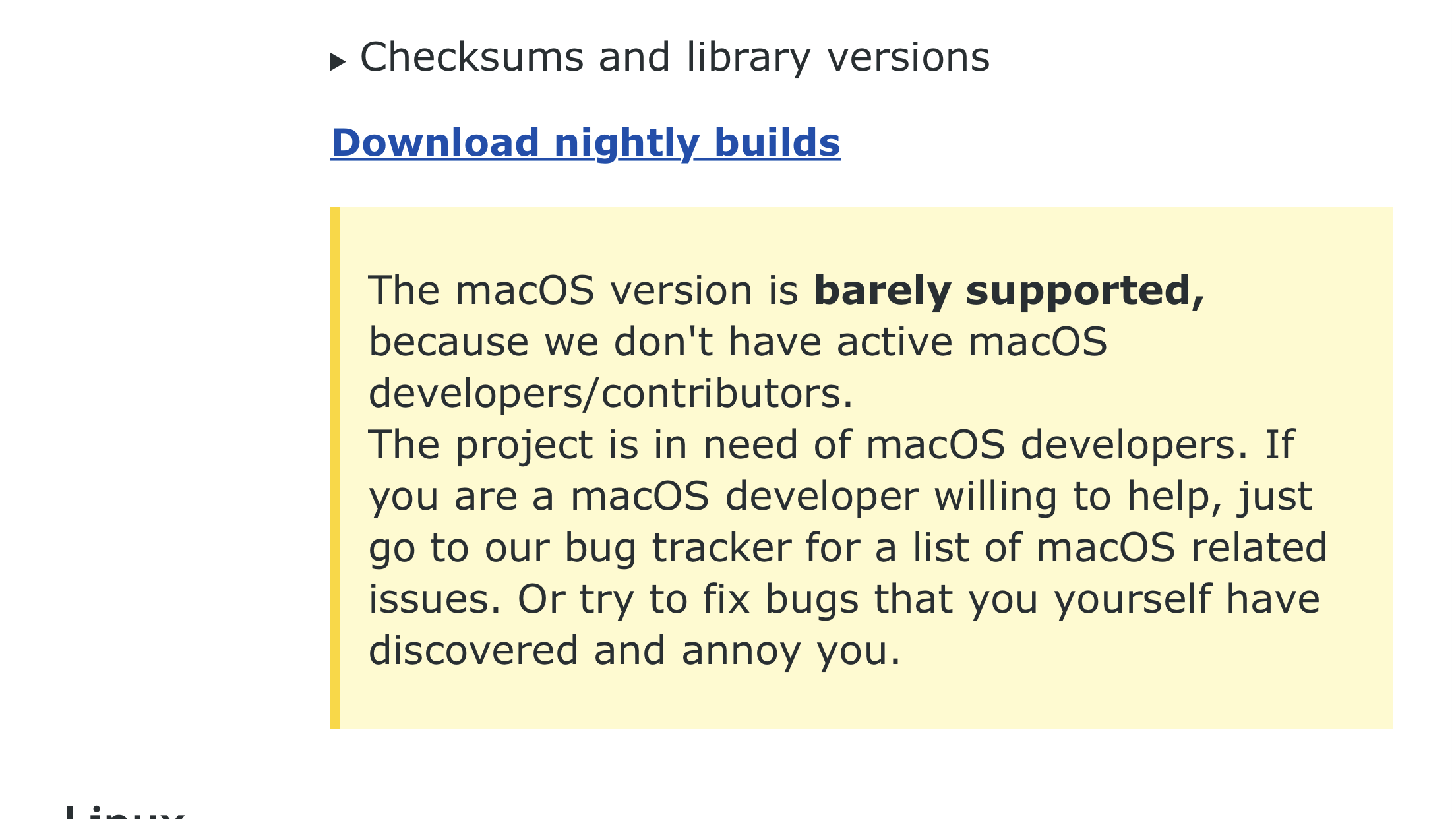
Task: Click the 'because we don't have active macOS' line
Action: [737, 342]
